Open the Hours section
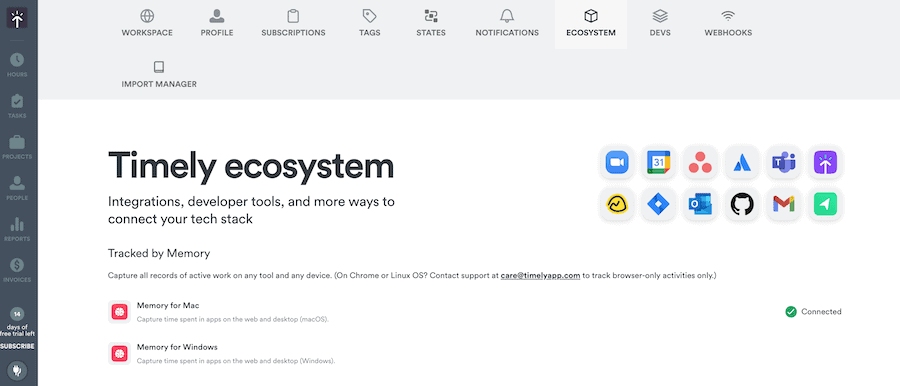 pyautogui.click(x=17, y=65)
